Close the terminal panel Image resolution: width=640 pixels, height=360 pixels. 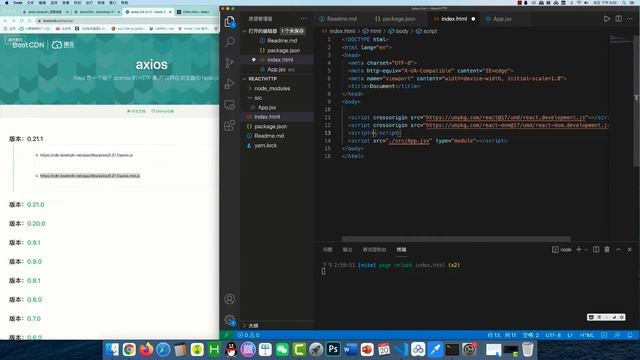pyautogui.click(x=629, y=249)
